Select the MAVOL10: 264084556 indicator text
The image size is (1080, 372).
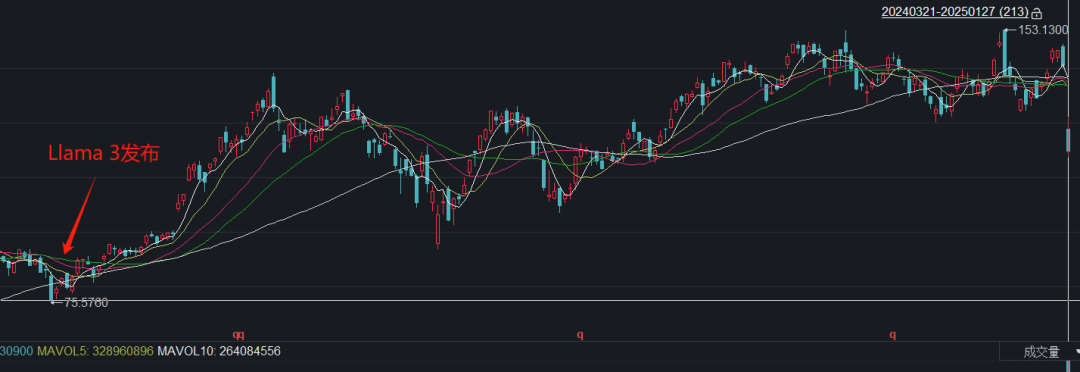click(x=219, y=351)
